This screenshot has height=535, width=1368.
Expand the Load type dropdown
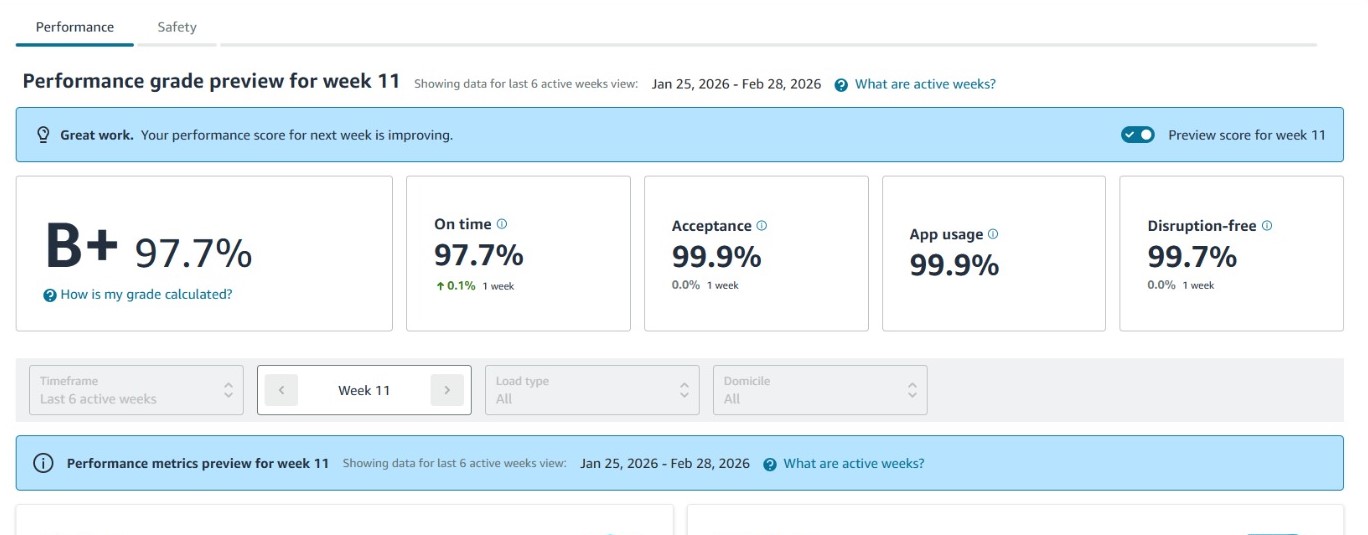tap(592, 390)
